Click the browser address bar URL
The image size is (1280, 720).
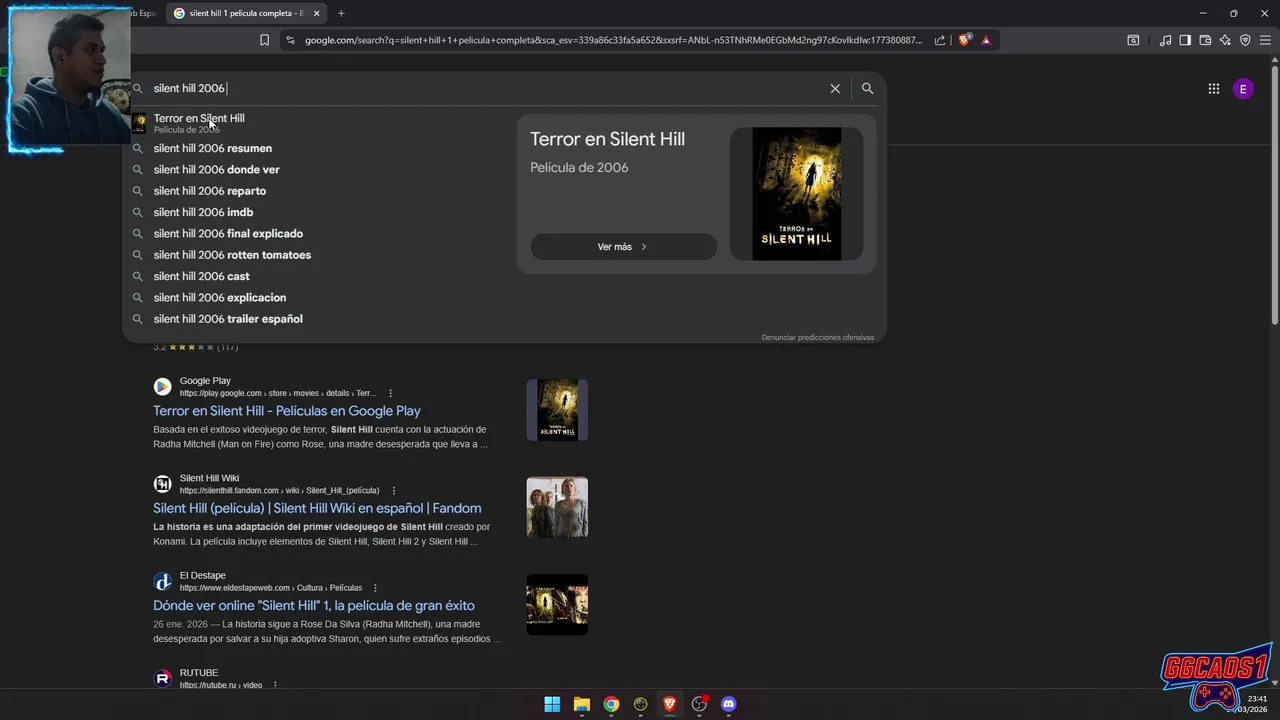(x=613, y=40)
